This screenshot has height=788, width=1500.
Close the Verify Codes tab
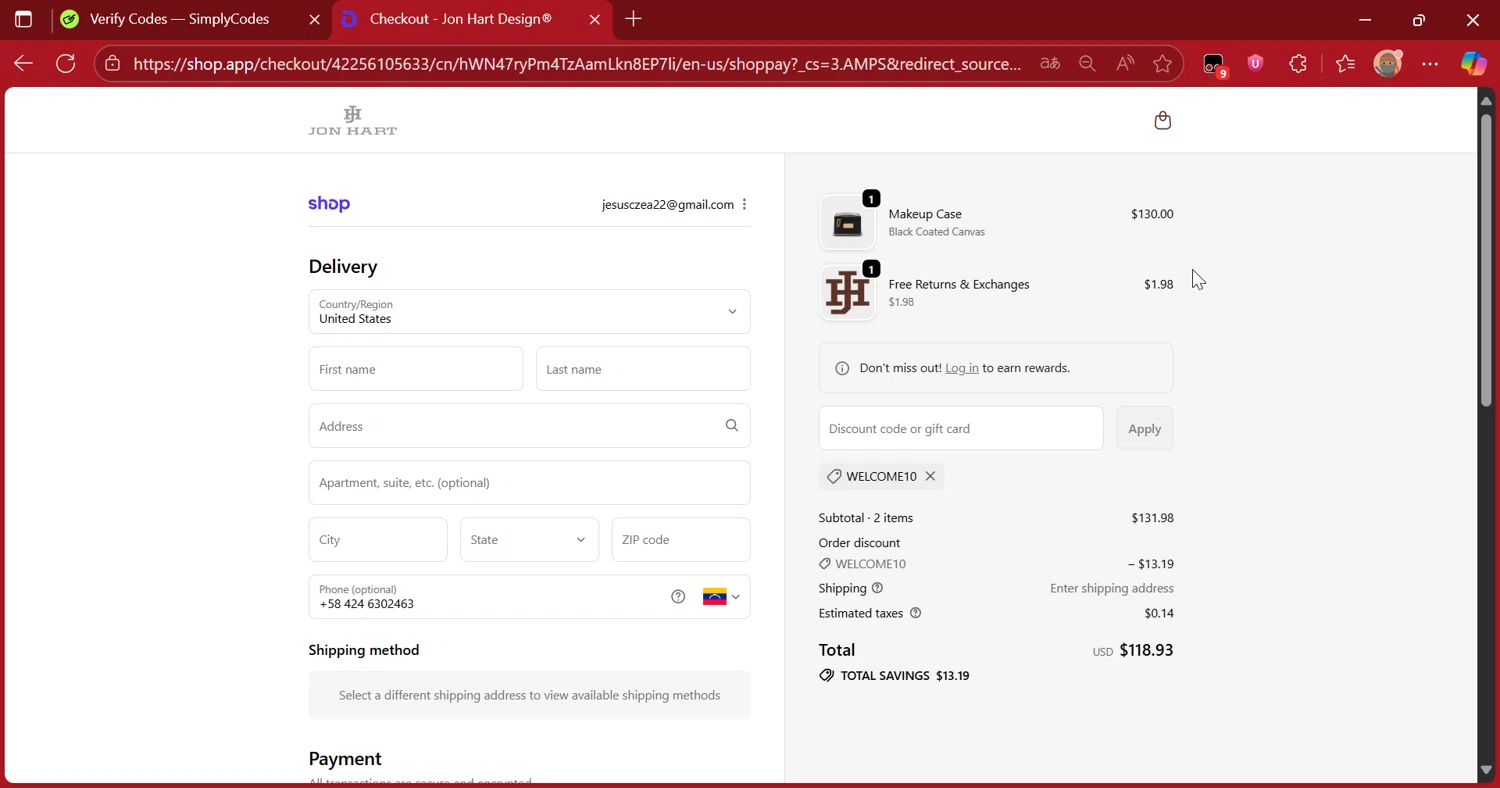314,19
